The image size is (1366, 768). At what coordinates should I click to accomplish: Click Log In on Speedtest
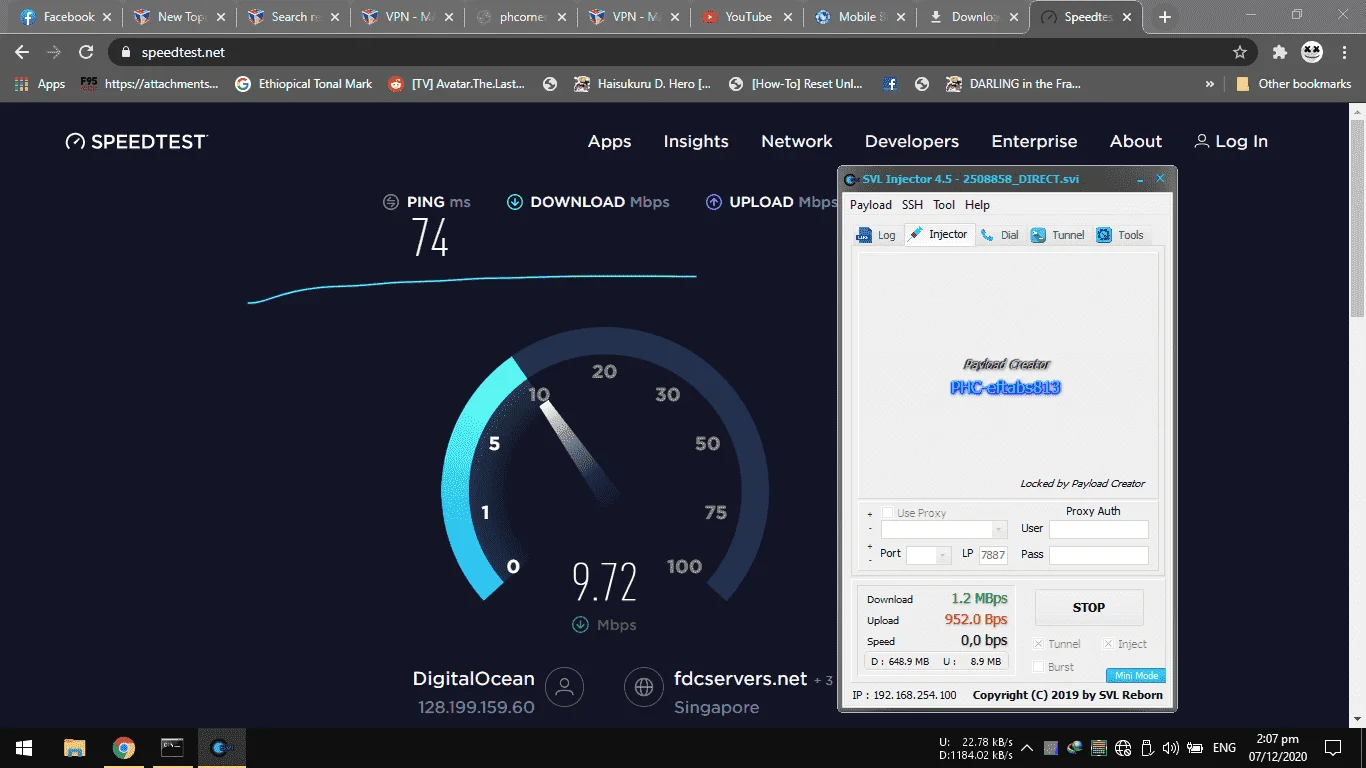click(1231, 141)
